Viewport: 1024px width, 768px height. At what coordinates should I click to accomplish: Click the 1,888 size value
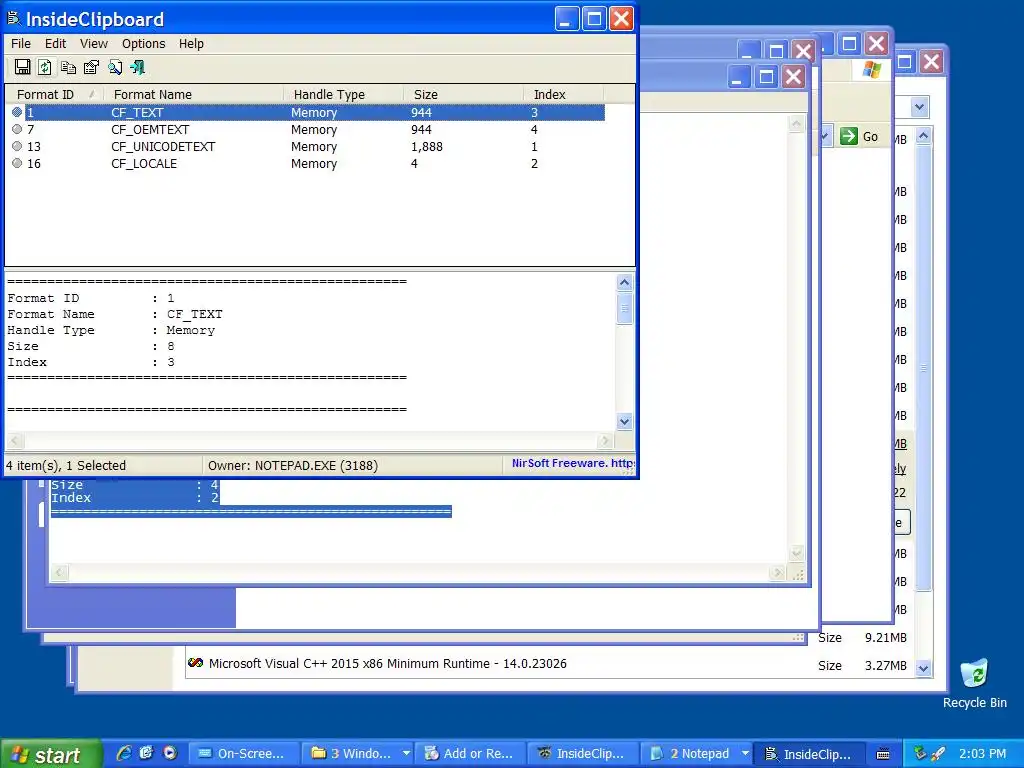click(x=426, y=146)
